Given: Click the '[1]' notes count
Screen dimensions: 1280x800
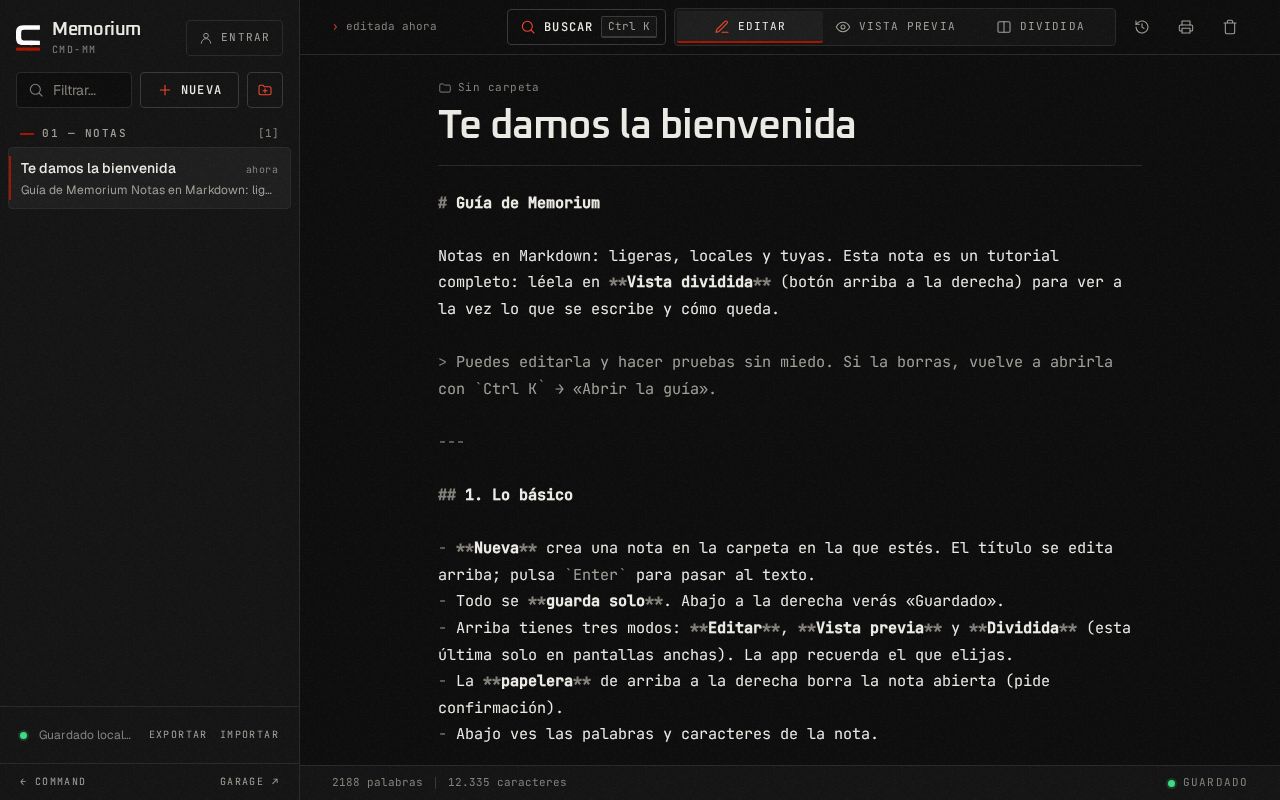Looking at the screenshot, I should 268,133.
